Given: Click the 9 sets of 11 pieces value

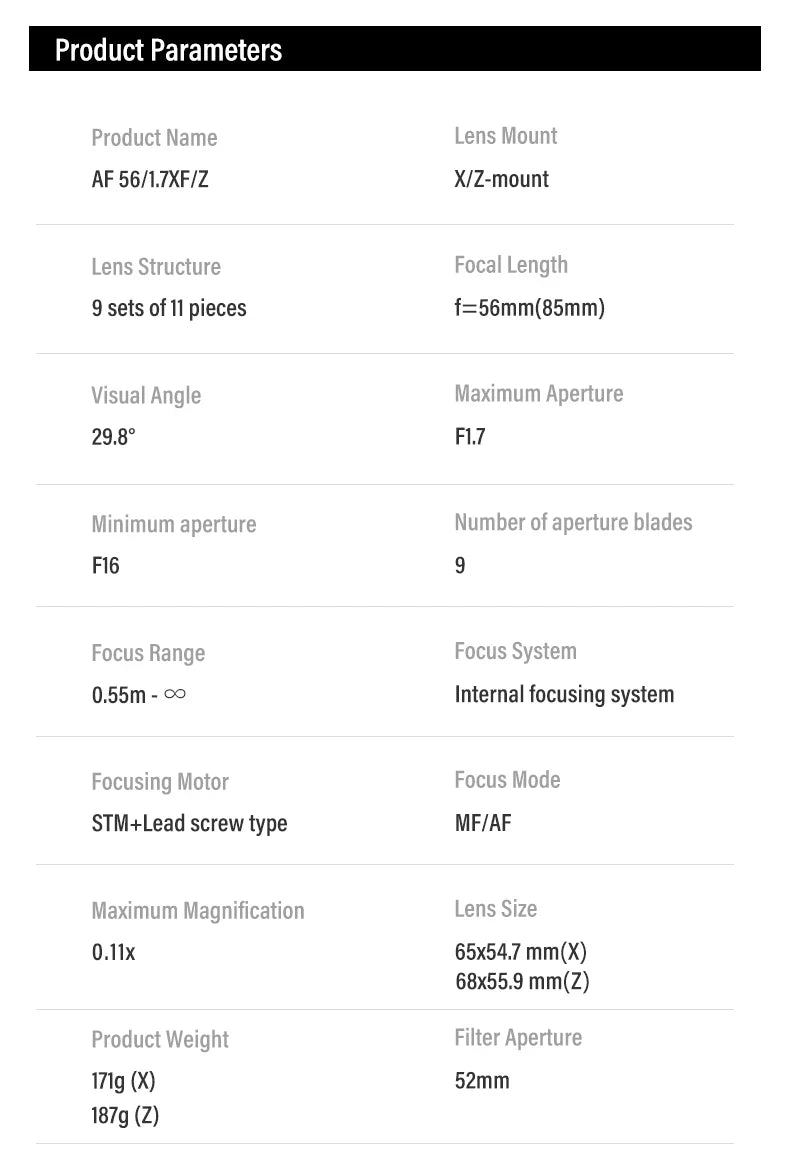Looking at the screenshot, I should coord(168,308).
